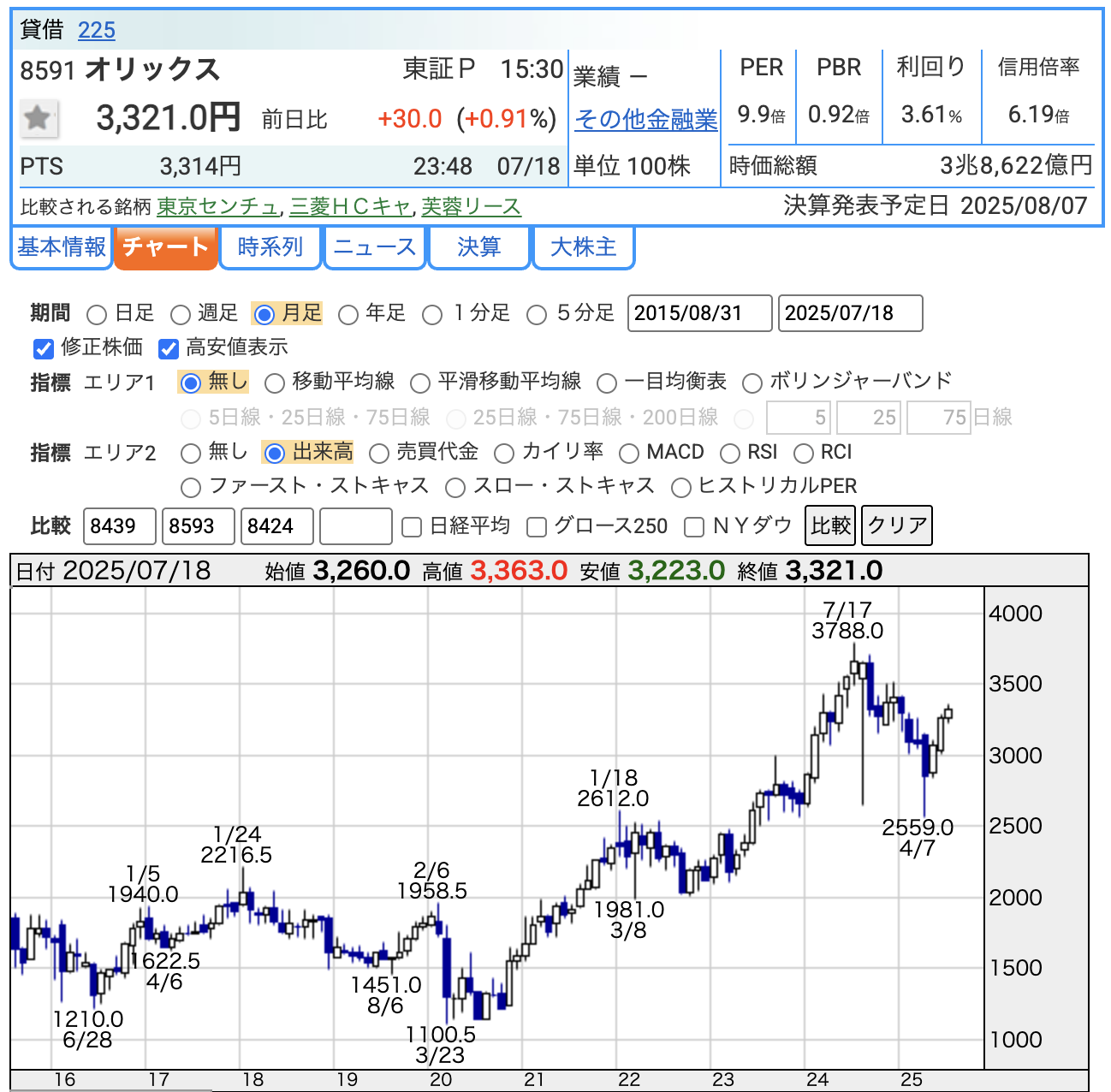Open the 225 index link
The image size is (1111, 1092).
tap(97, 30)
